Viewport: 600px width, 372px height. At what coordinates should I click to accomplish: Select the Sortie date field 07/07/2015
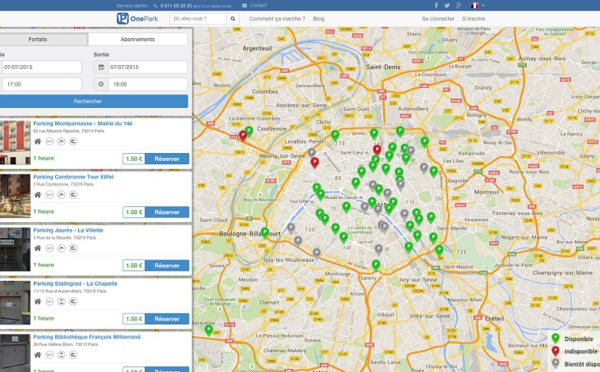148,67
